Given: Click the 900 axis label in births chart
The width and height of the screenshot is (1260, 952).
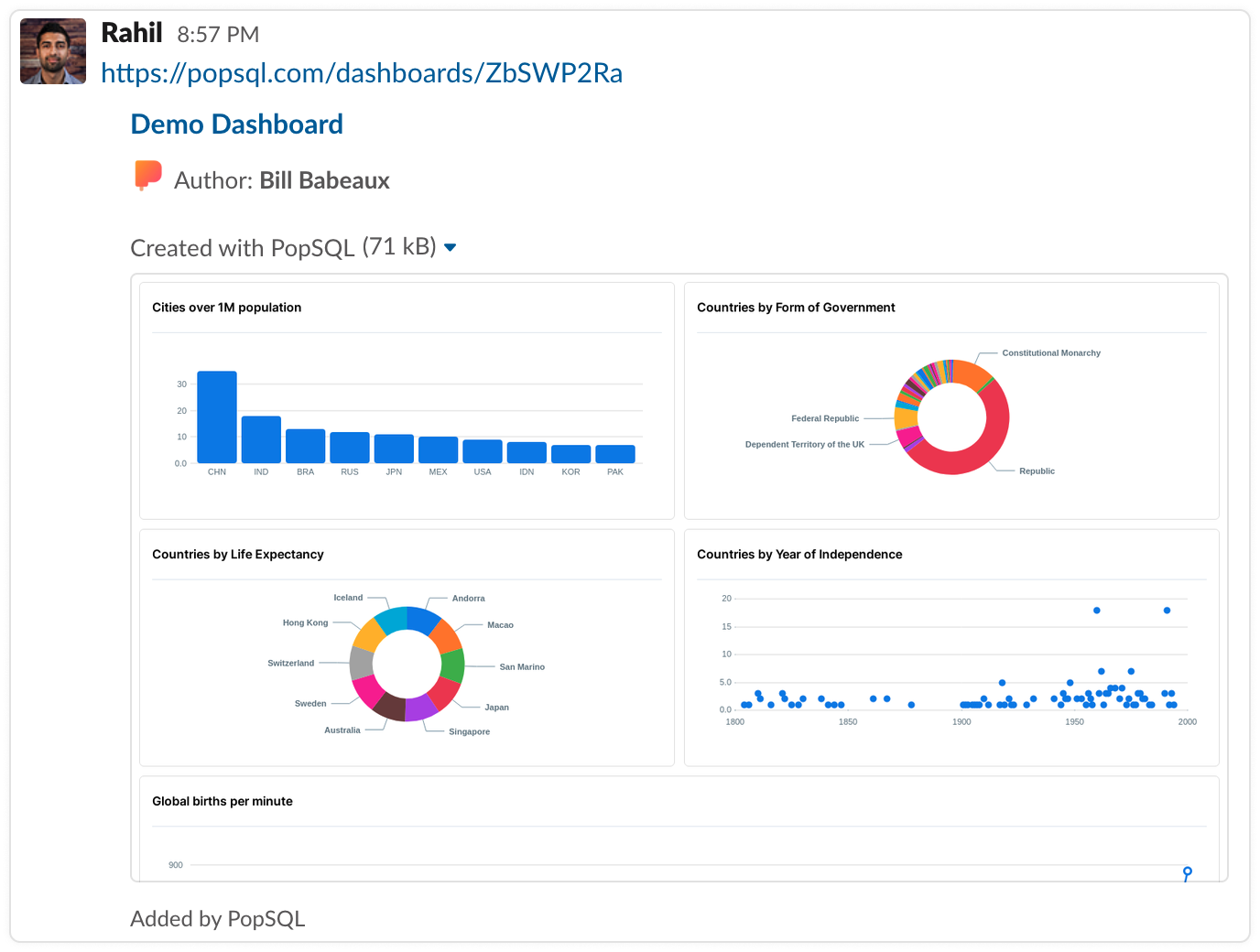Looking at the screenshot, I should tap(176, 865).
